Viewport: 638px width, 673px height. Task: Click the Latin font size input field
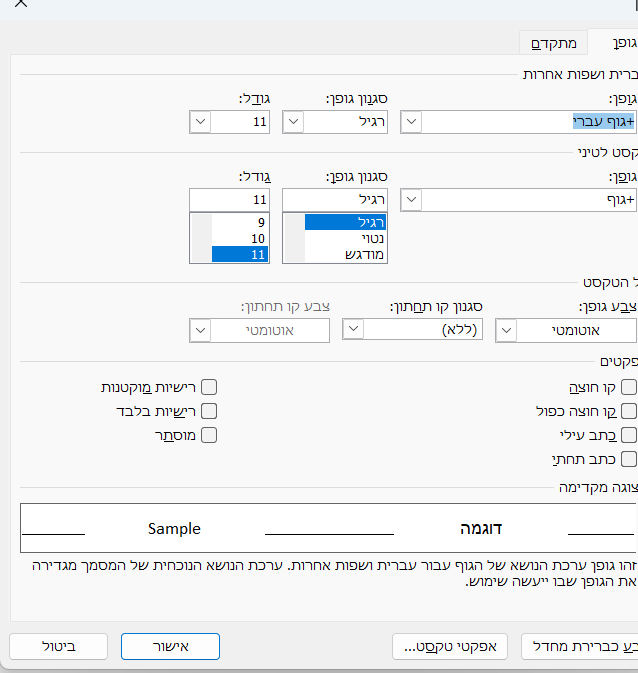coord(230,200)
